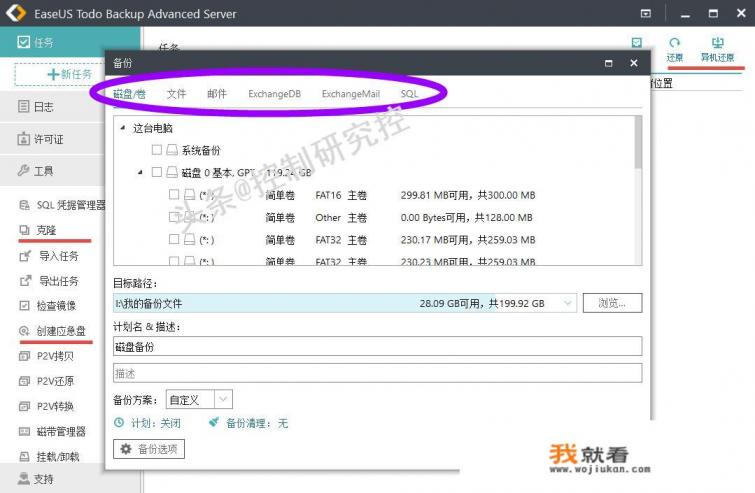Open SQL 凭据管理器 tool
This screenshot has width=755, height=493.
[x=62, y=205]
